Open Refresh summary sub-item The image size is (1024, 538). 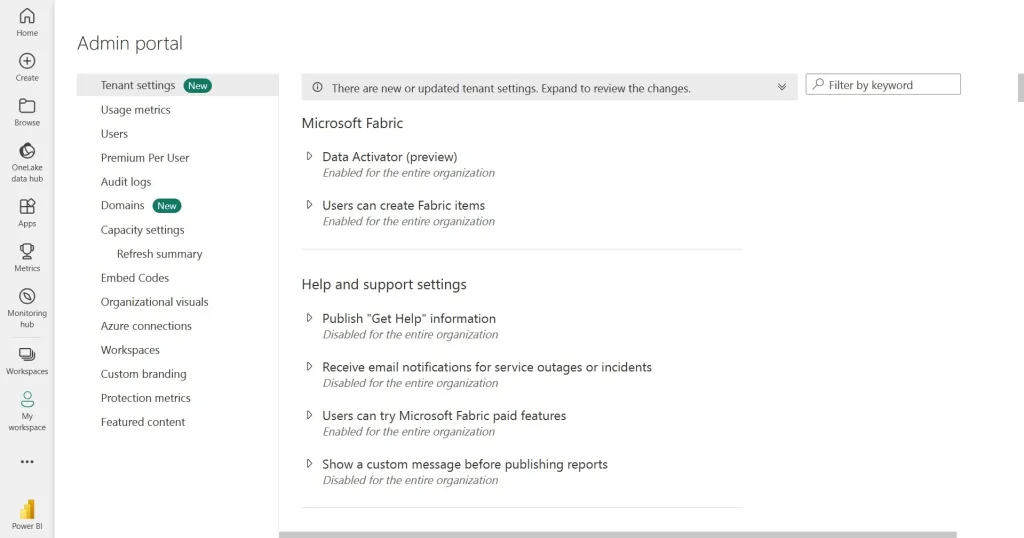(x=159, y=254)
